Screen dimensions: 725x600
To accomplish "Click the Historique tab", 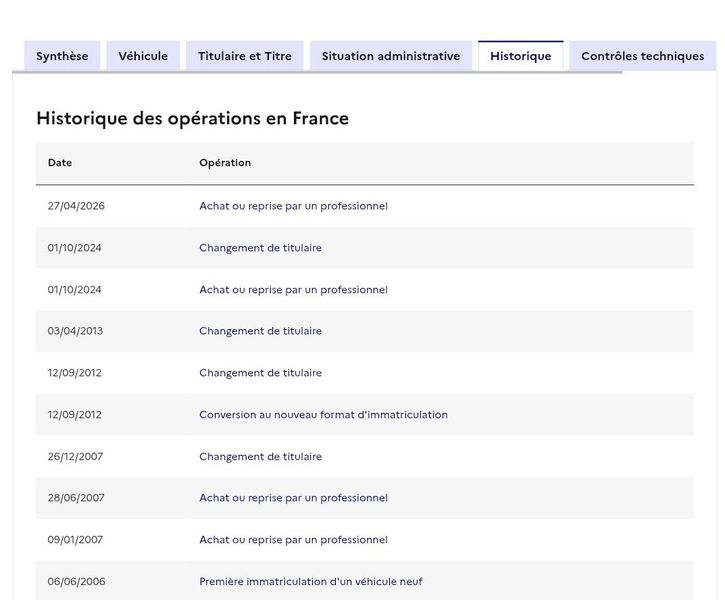I will pyautogui.click(x=521, y=56).
